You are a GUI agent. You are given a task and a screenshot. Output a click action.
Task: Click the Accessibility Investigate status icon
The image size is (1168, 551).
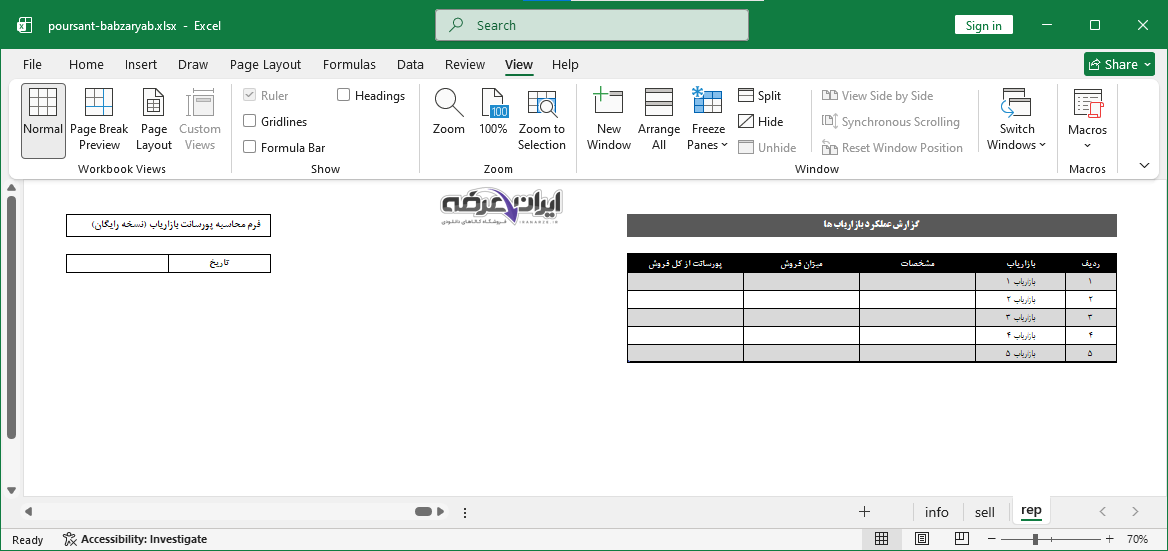(x=69, y=539)
